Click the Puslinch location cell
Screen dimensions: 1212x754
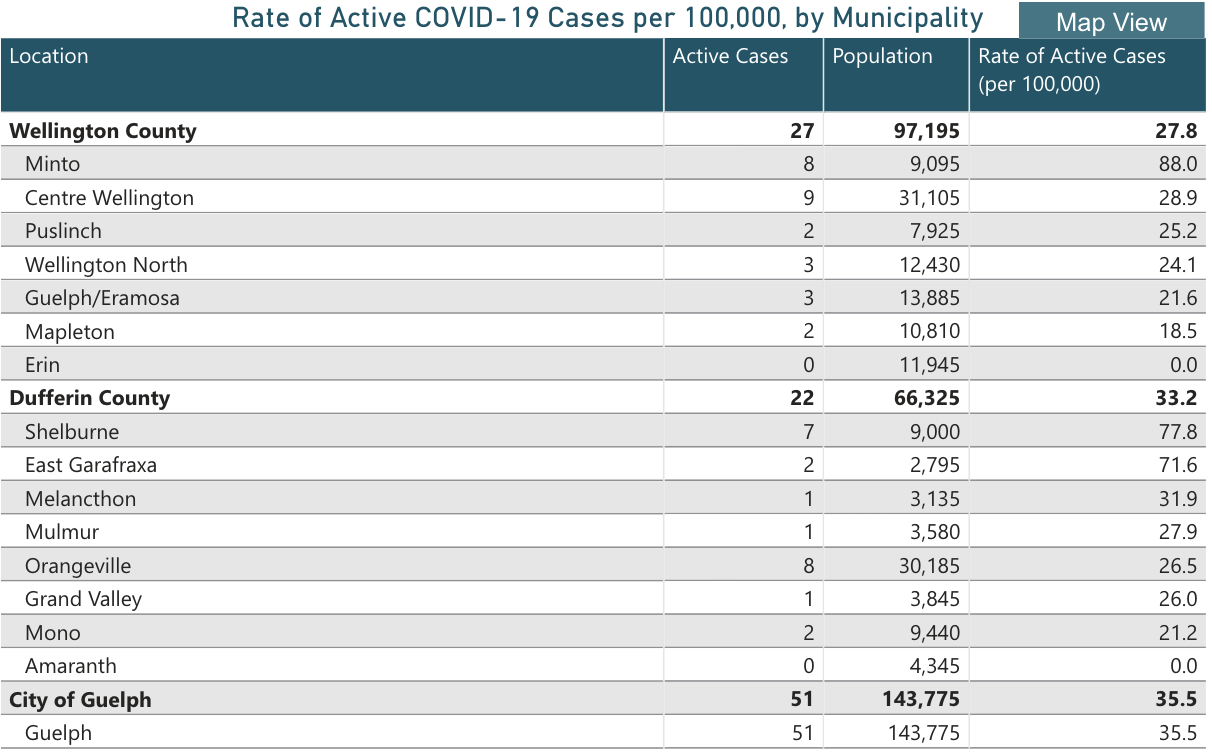point(63,231)
